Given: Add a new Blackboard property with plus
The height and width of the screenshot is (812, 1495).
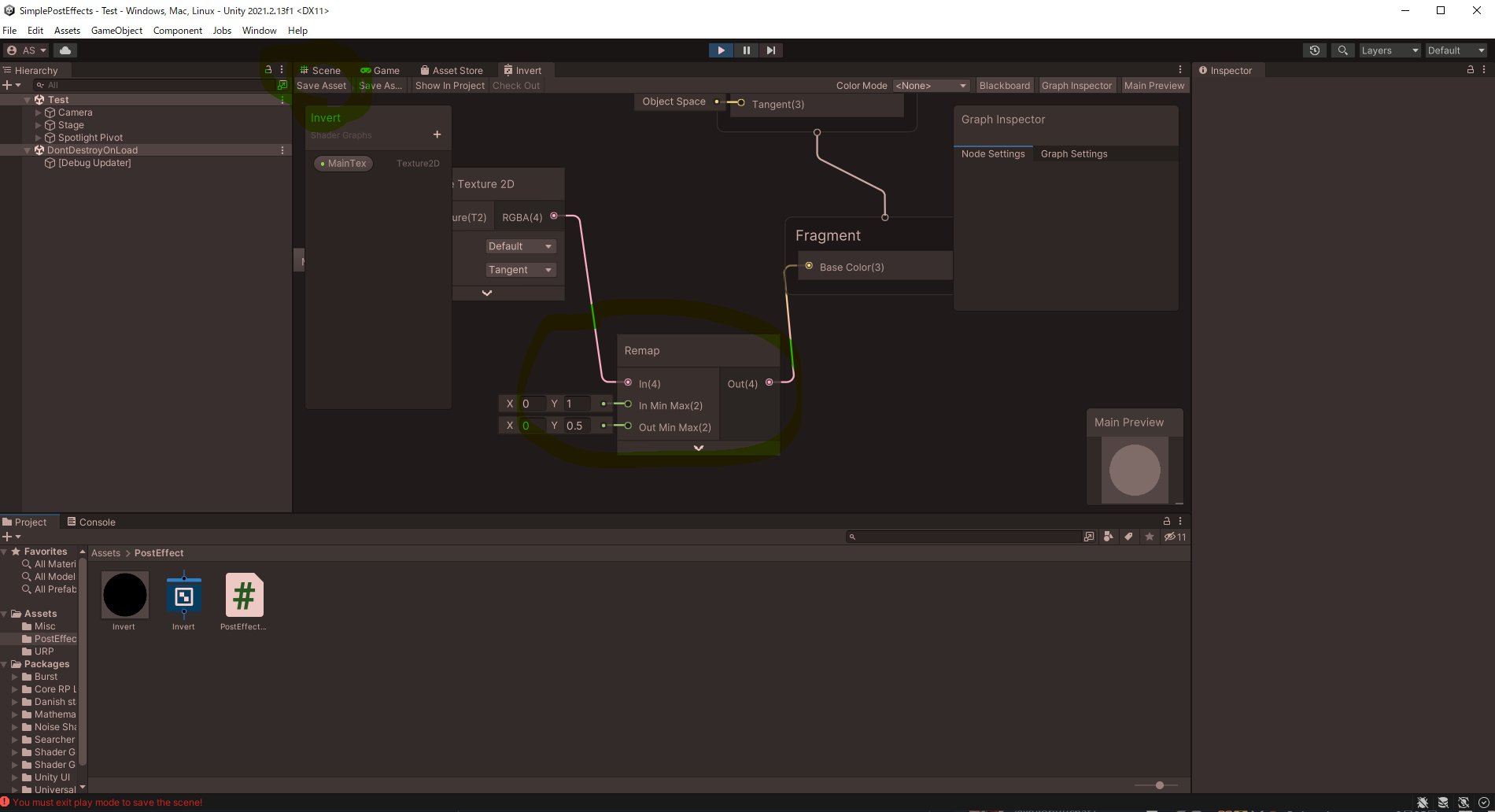Looking at the screenshot, I should [x=437, y=135].
